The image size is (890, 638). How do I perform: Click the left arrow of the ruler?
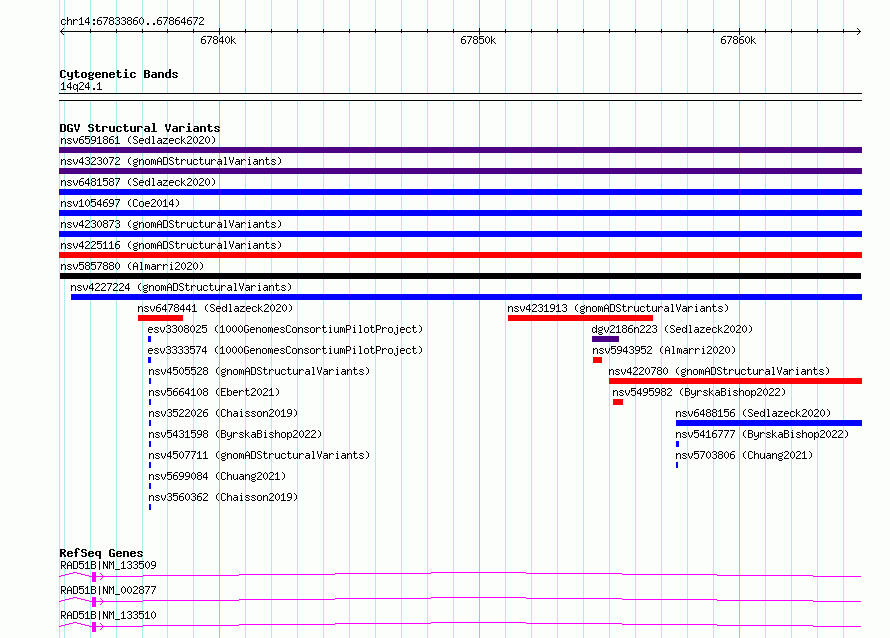62,31
